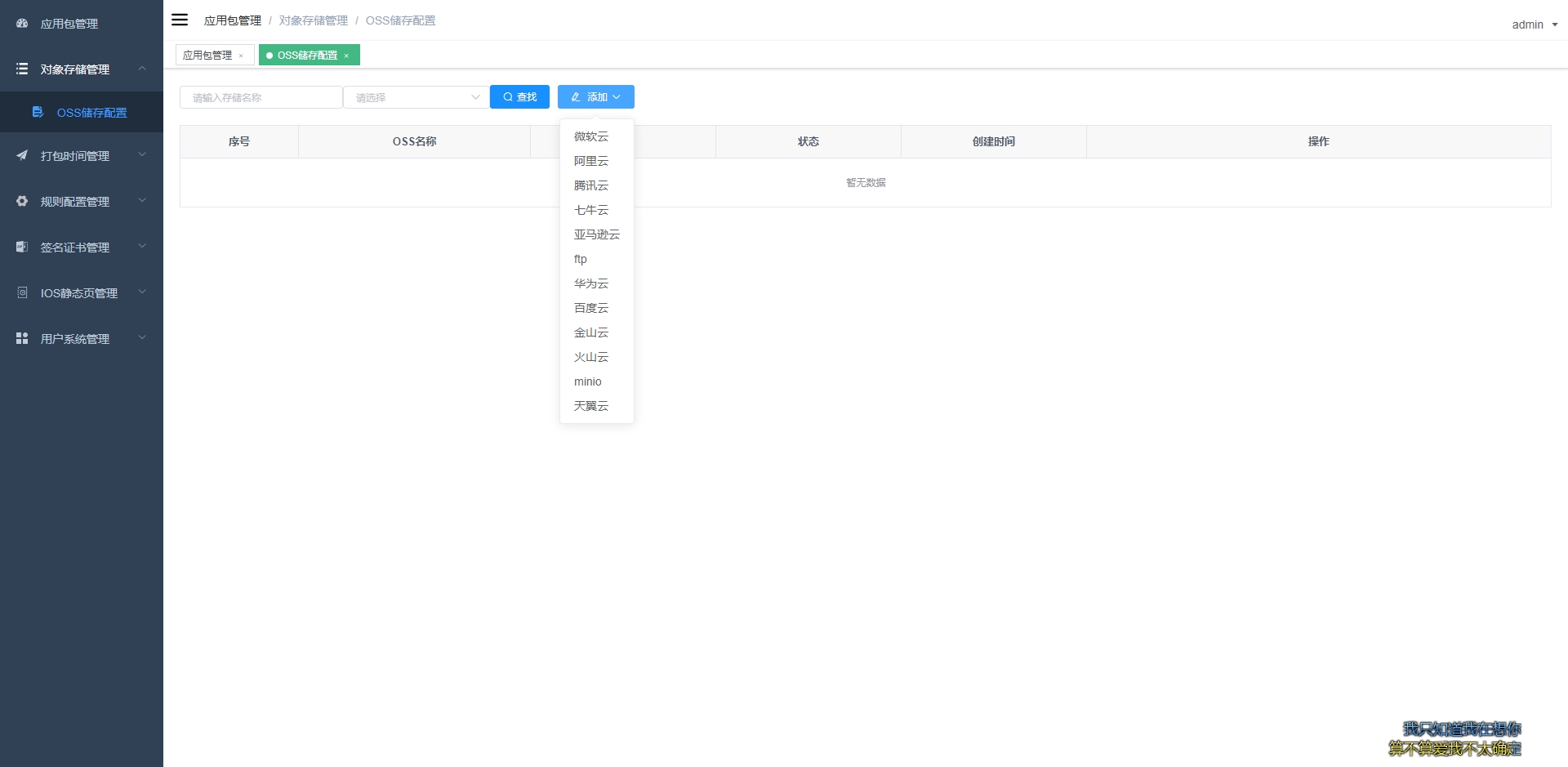Open OSS储存配置 in the sidebar

91,113
